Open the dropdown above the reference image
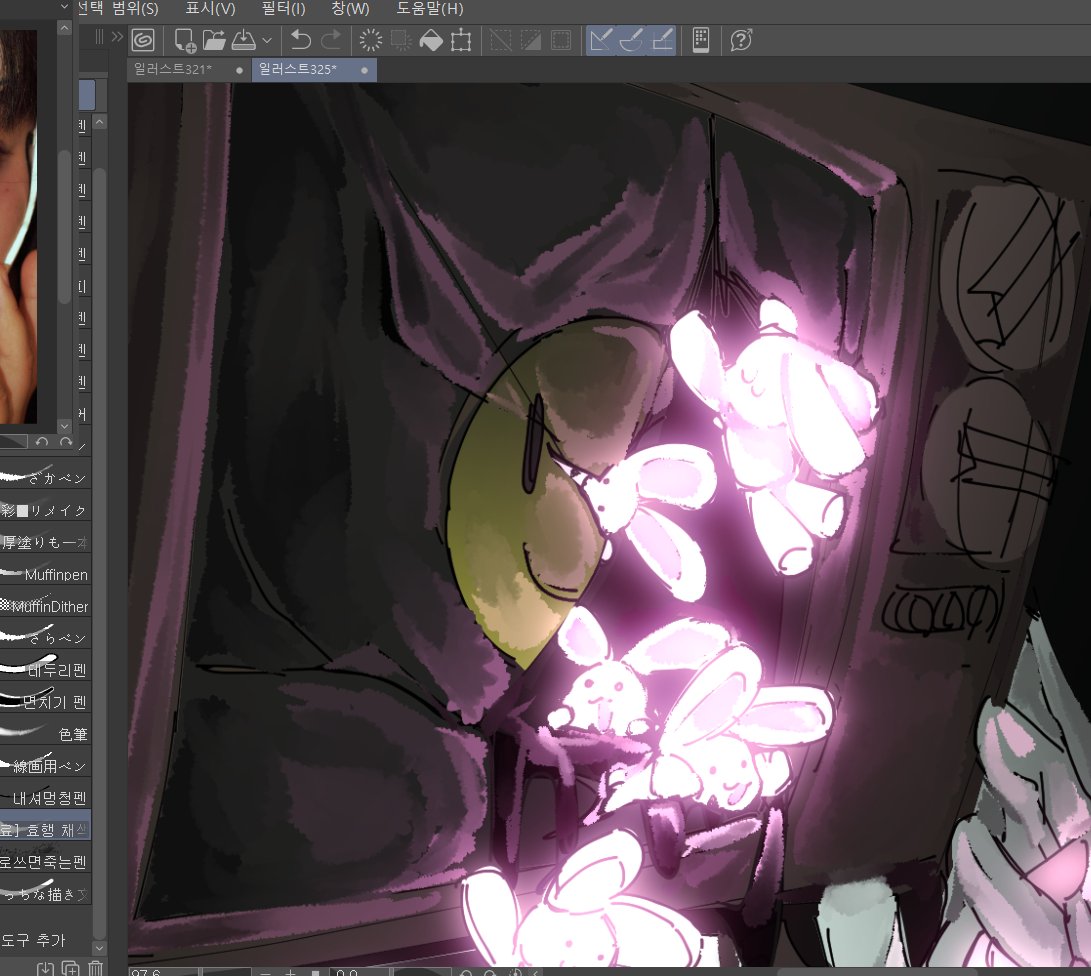The width and height of the screenshot is (1091, 976). point(65,7)
